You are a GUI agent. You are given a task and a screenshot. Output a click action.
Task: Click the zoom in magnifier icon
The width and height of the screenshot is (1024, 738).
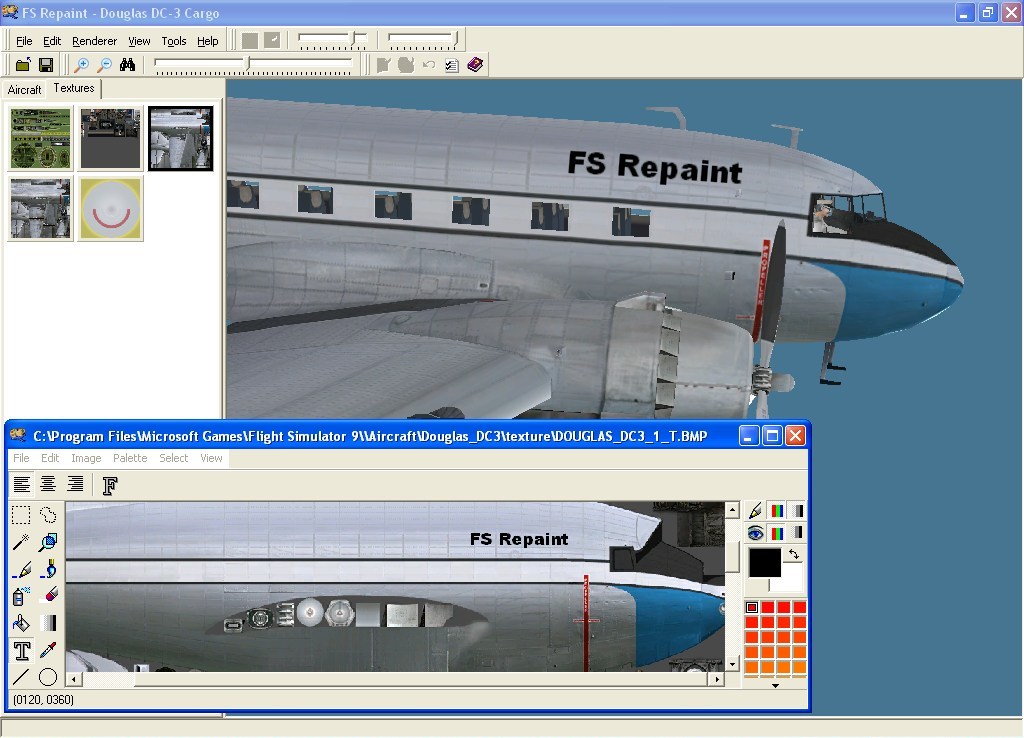[x=81, y=65]
